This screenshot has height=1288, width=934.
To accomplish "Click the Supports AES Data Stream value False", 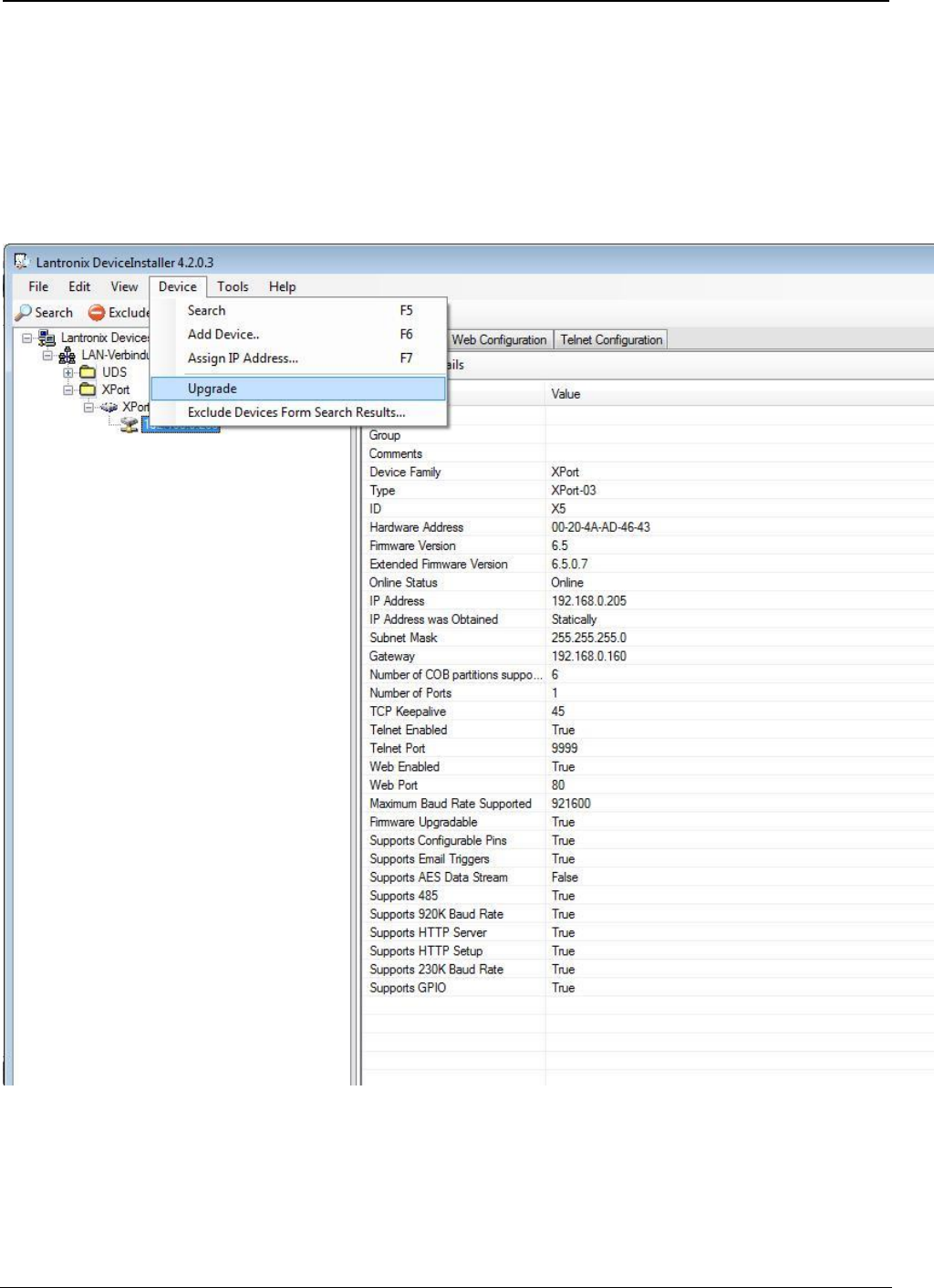I will [565, 877].
